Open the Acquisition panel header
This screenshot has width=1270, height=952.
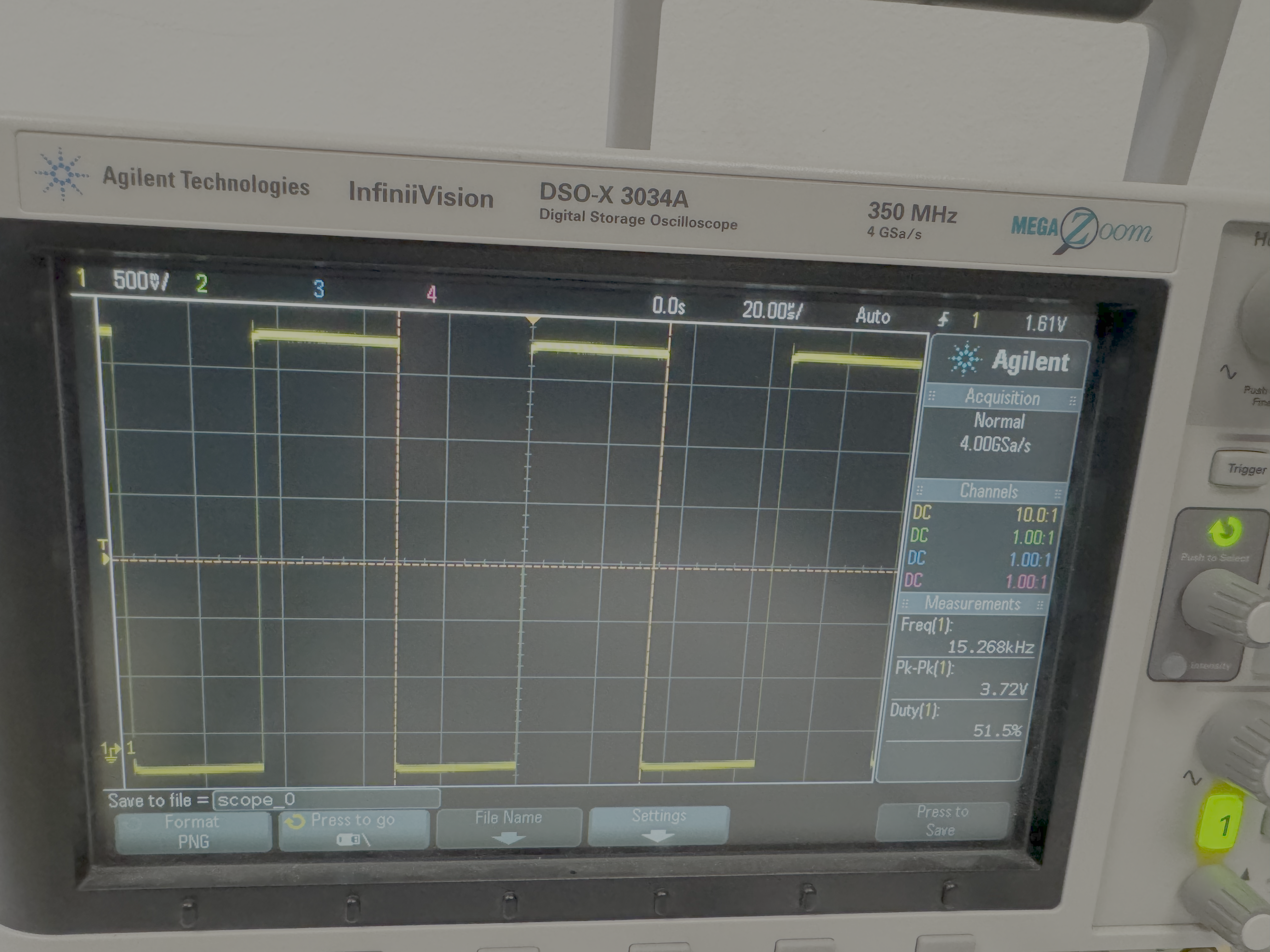(x=1002, y=397)
